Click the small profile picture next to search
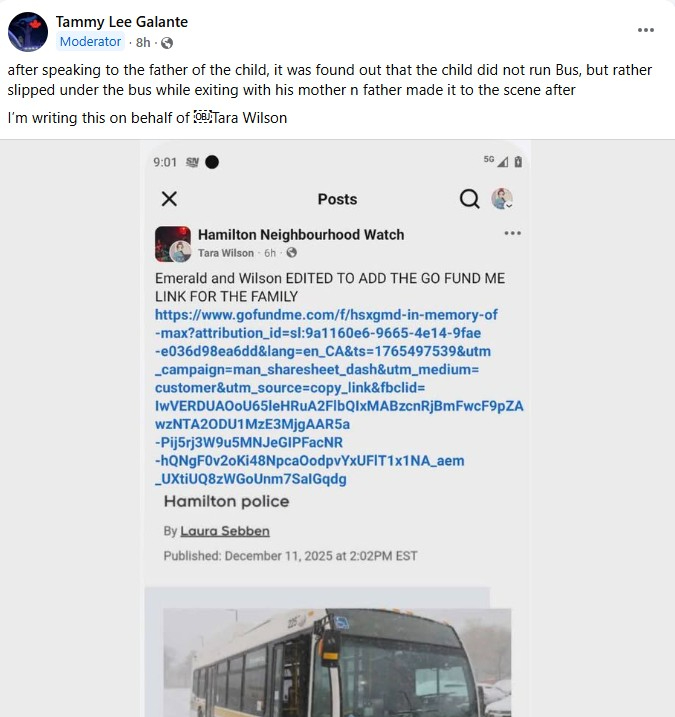This screenshot has width=675, height=717. (x=502, y=199)
